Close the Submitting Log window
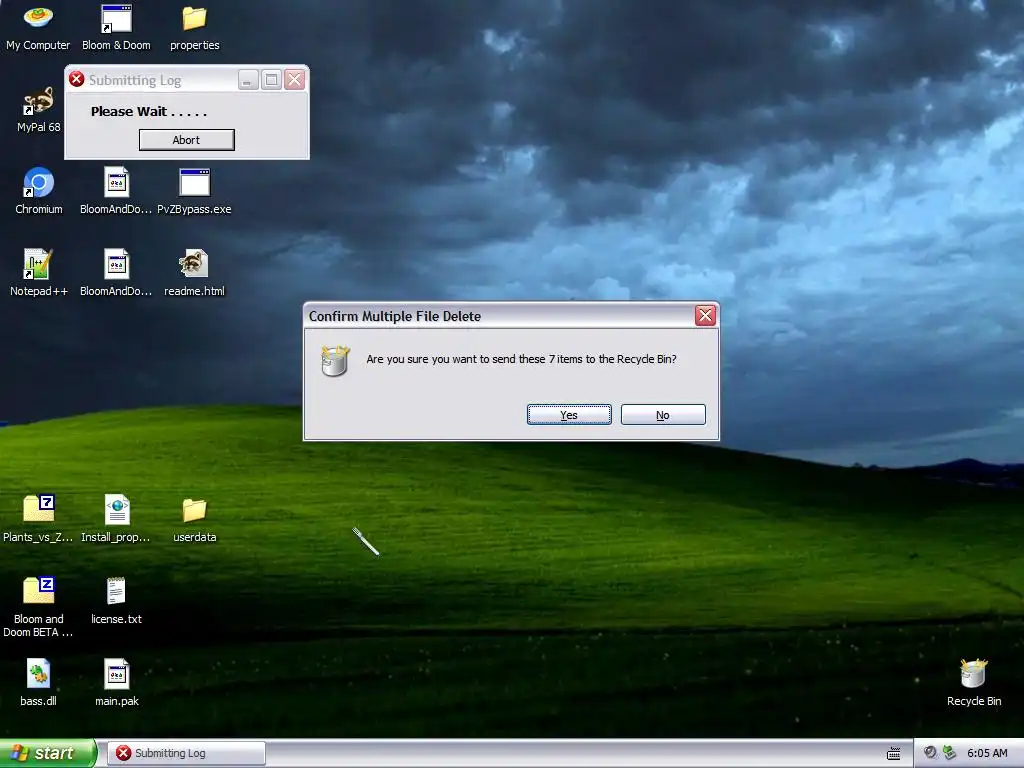The width and height of the screenshot is (1024, 768). [x=295, y=80]
